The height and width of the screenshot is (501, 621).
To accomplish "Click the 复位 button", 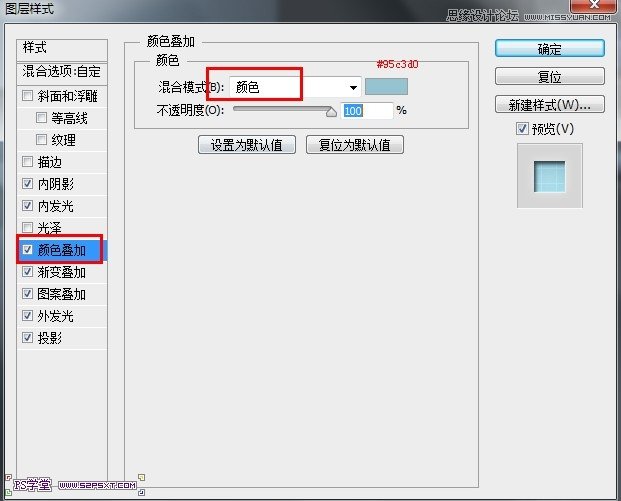I will click(x=550, y=76).
